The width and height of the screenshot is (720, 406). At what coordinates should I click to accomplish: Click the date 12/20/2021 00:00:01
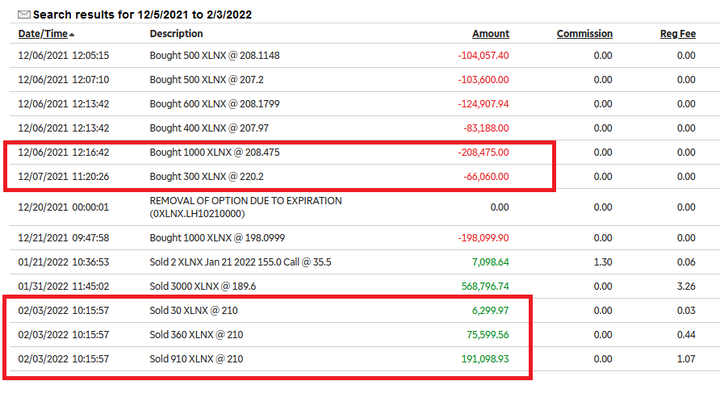[x=63, y=207]
